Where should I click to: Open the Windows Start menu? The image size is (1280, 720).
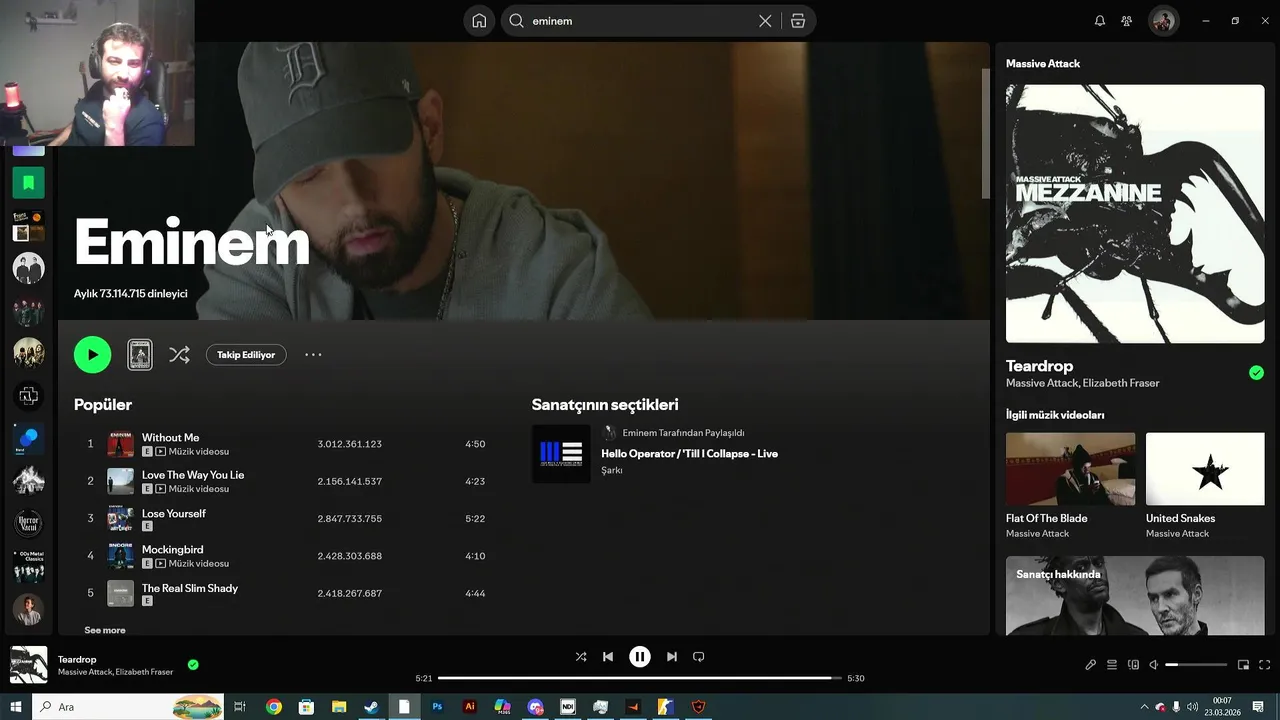pyautogui.click(x=16, y=707)
